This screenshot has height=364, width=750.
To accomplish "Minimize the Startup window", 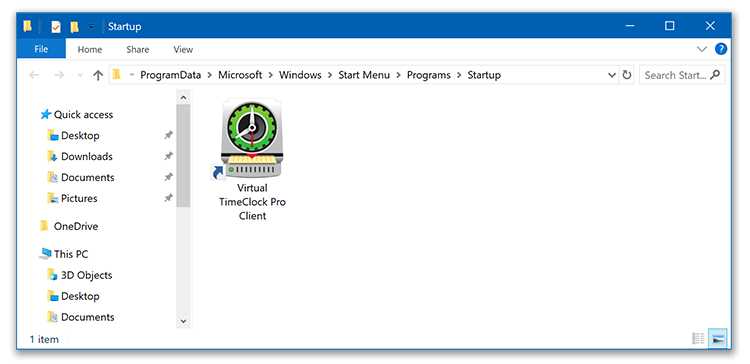I will coord(630,26).
